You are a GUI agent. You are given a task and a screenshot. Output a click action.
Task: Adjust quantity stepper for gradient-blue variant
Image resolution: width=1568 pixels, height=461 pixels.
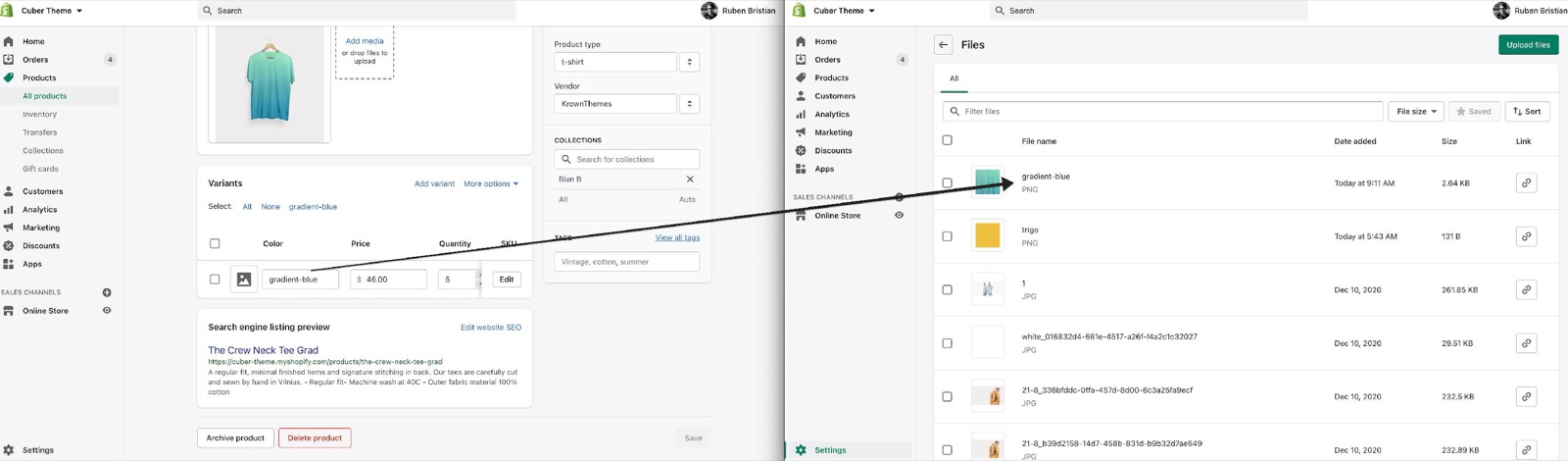coord(479,280)
